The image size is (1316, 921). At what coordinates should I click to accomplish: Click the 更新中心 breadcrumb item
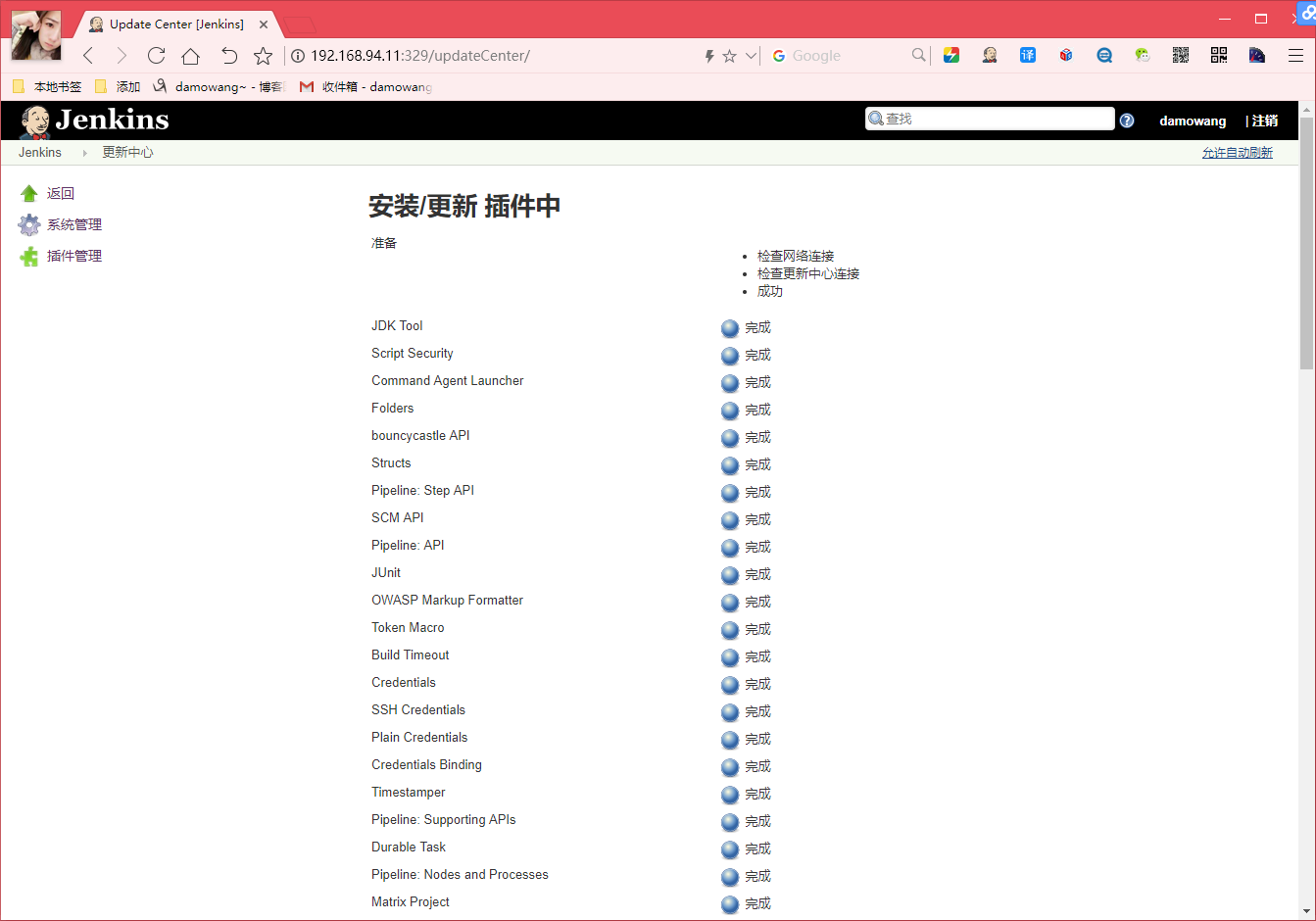click(127, 152)
